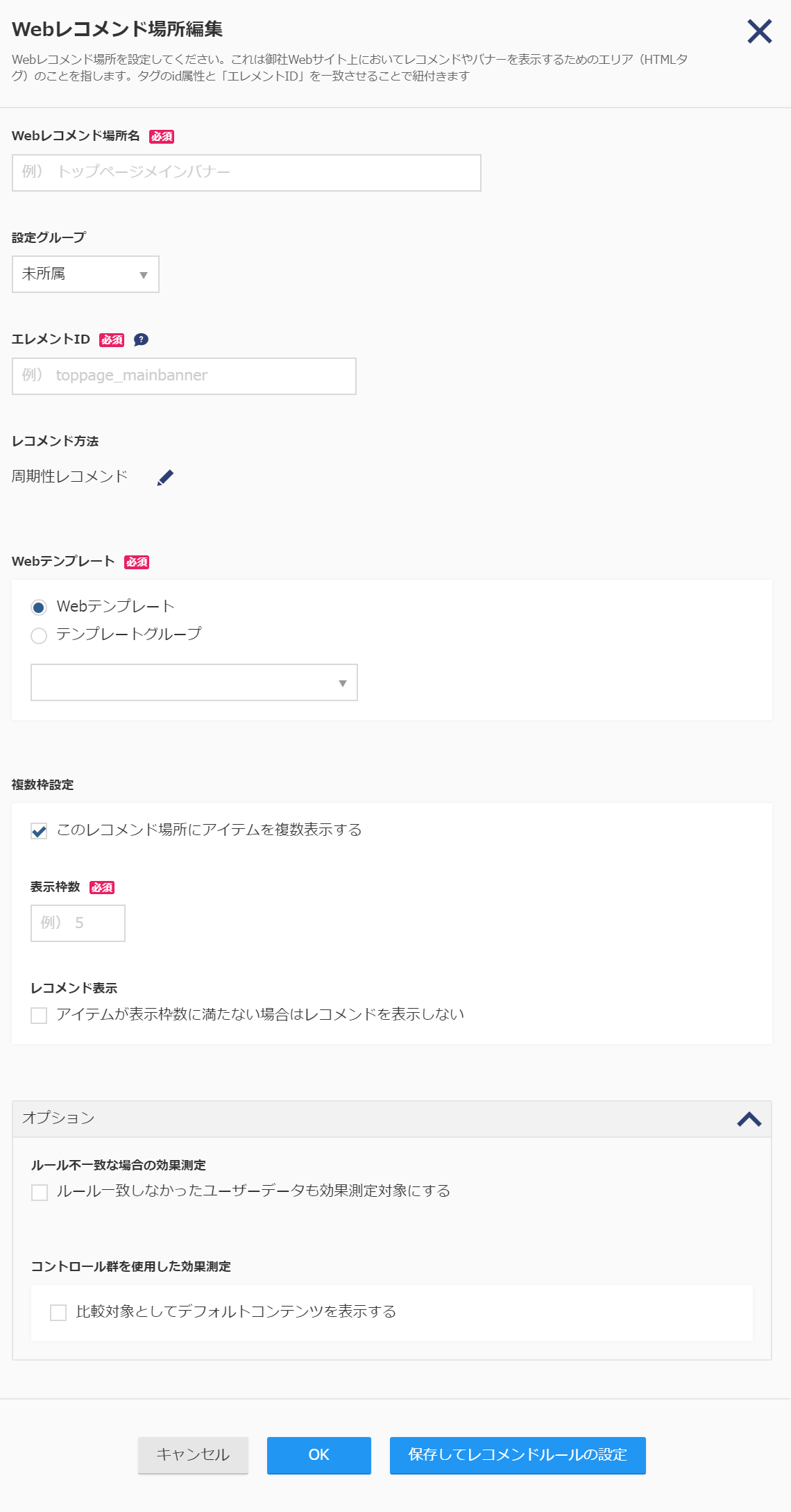791x1512 pixels.
Task: Focus the エレメントID input field
Action: click(x=184, y=376)
